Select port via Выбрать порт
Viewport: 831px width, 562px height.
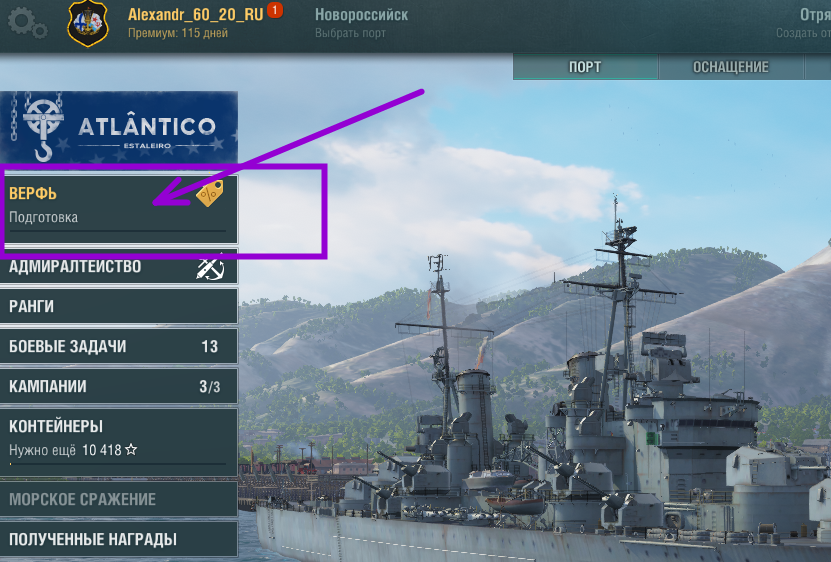click(x=350, y=33)
